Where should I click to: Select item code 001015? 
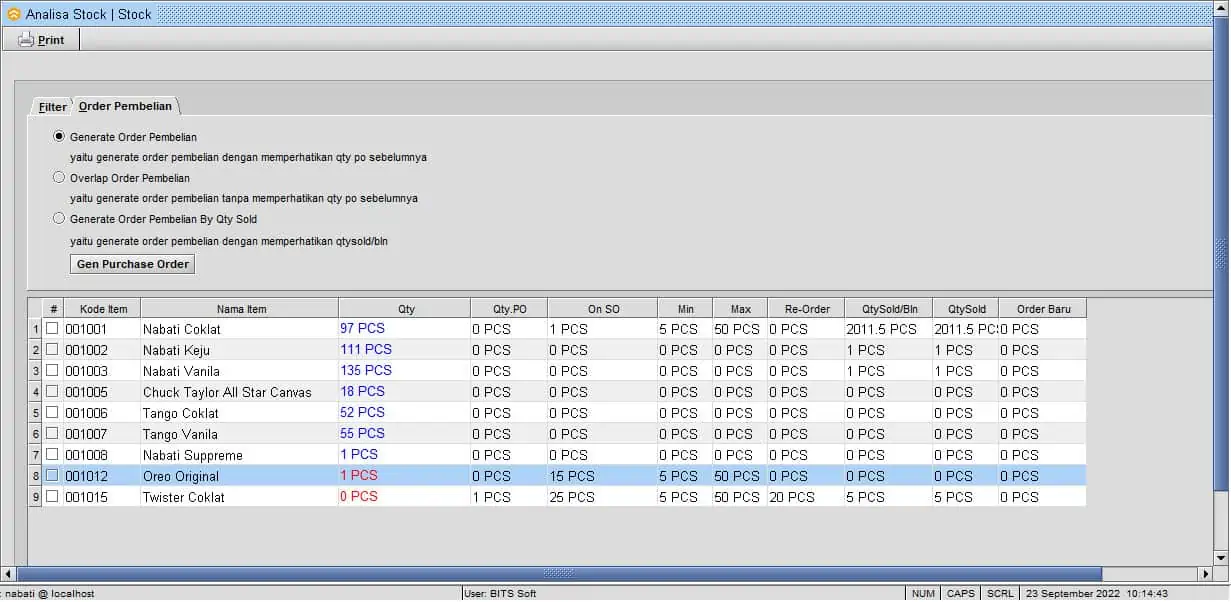102,497
